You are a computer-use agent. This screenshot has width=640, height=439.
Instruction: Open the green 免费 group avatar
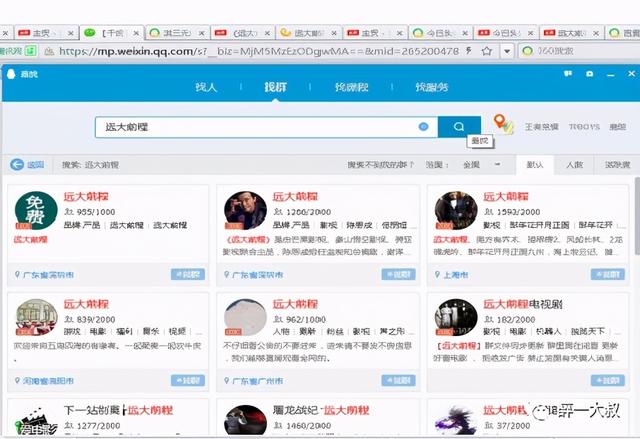click(36, 211)
